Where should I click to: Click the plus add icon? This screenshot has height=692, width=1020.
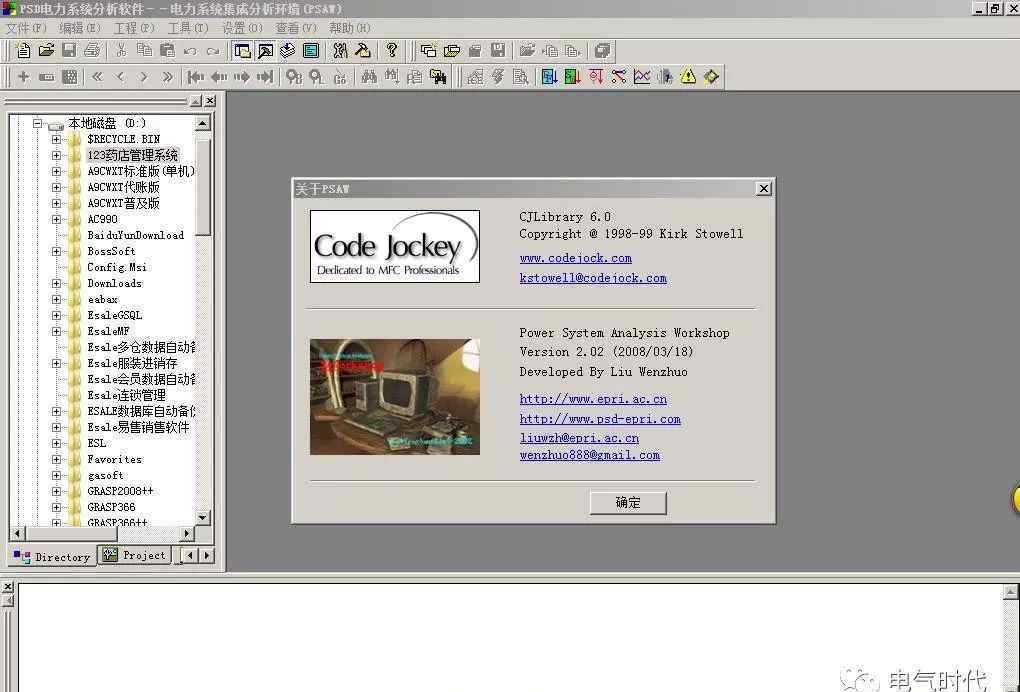[x=23, y=77]
